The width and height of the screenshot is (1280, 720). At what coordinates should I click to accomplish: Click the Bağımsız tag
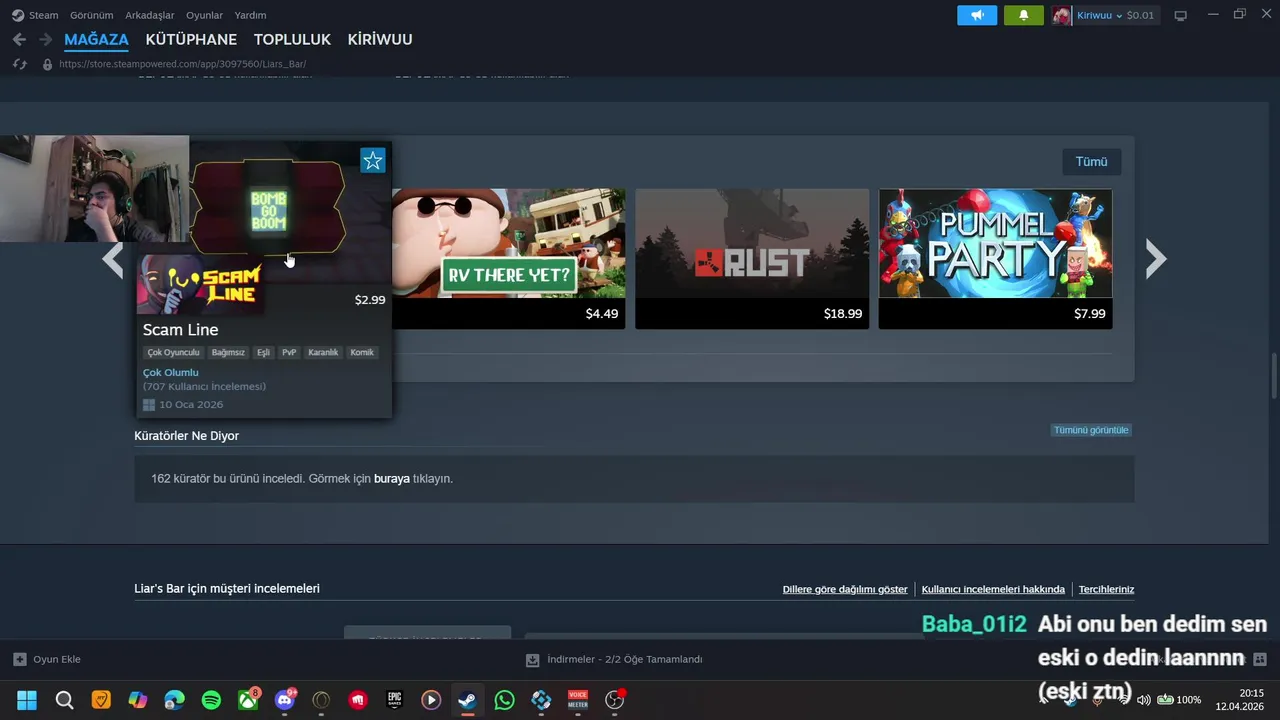click(x=228, y=353)
